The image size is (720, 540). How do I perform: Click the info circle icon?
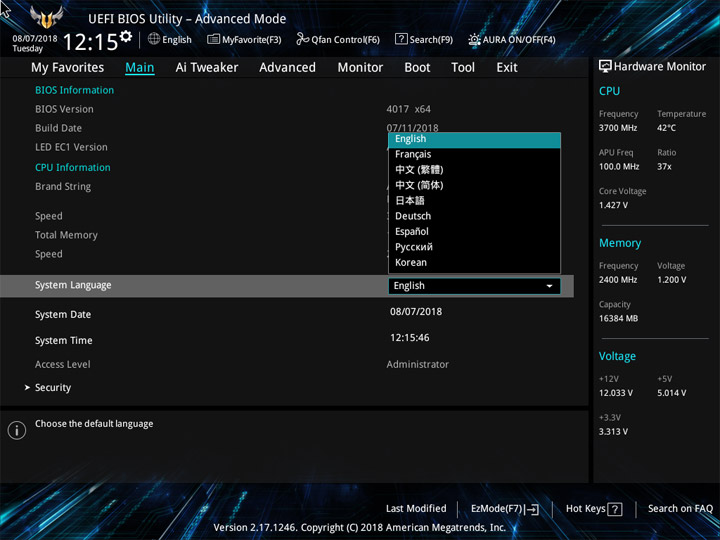coord(17,430)
